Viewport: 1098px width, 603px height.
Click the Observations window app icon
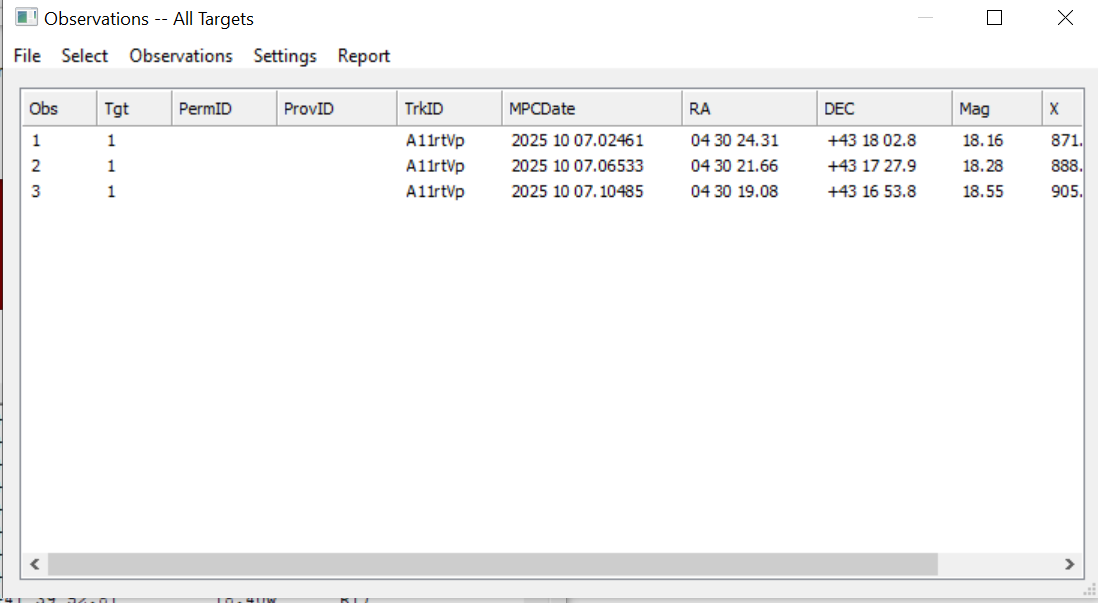click(26, 18)
